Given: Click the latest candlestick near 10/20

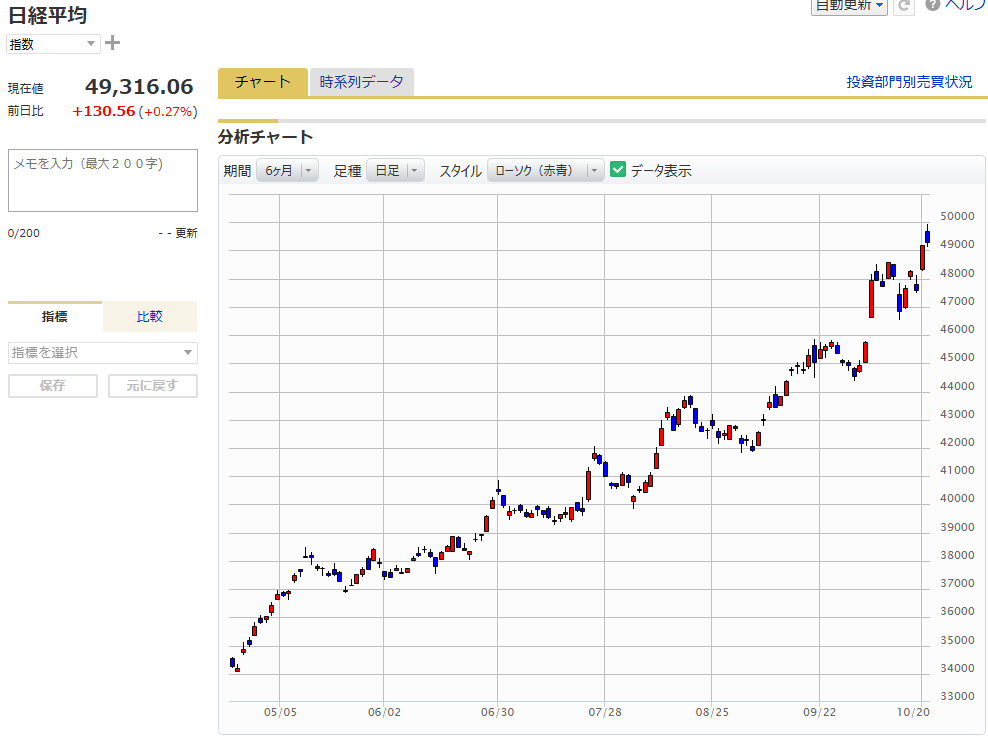Looking at the screenshot, I should click(928, 237).
